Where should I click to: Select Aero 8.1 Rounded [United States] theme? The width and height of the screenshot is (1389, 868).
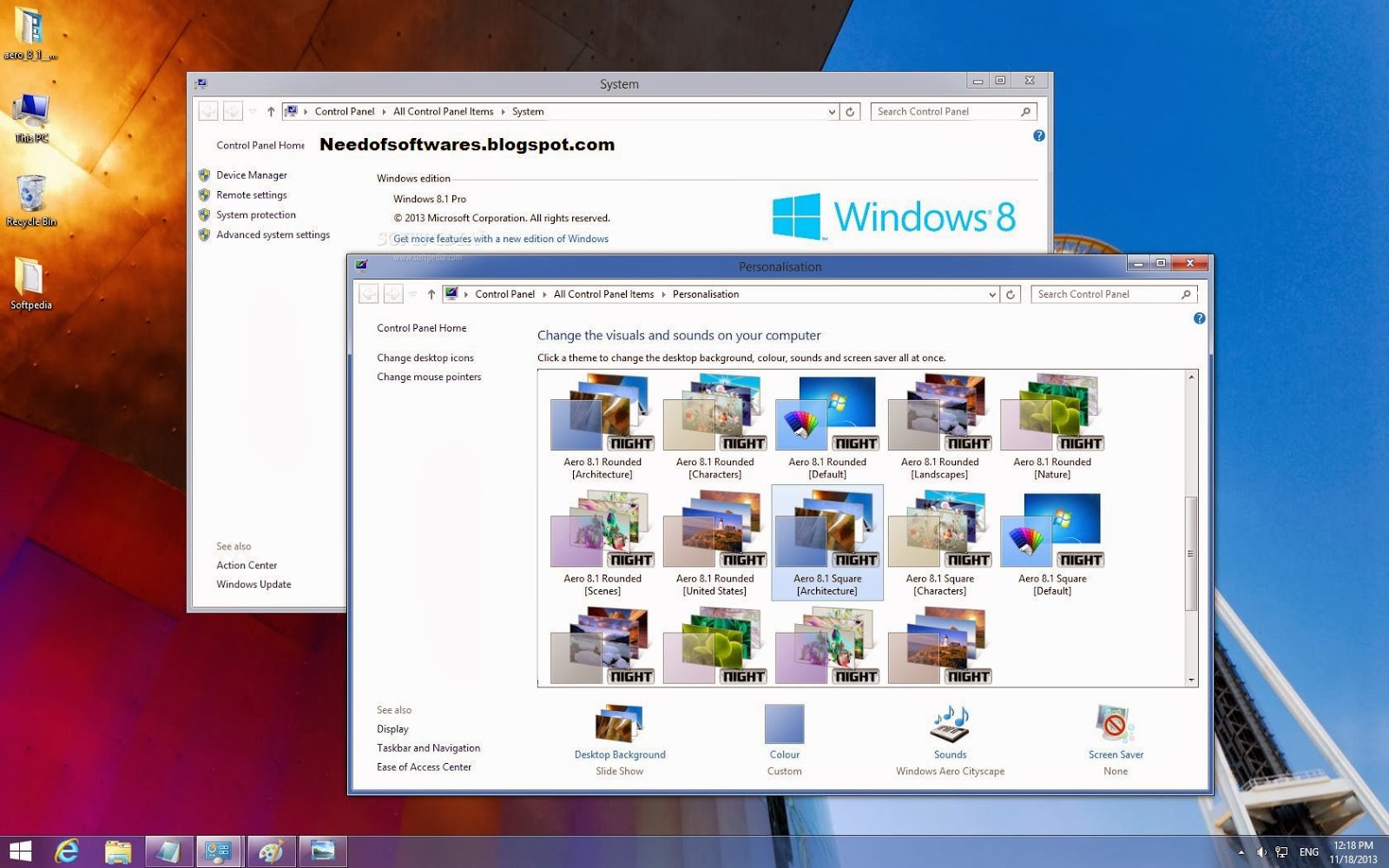point(715,543)
